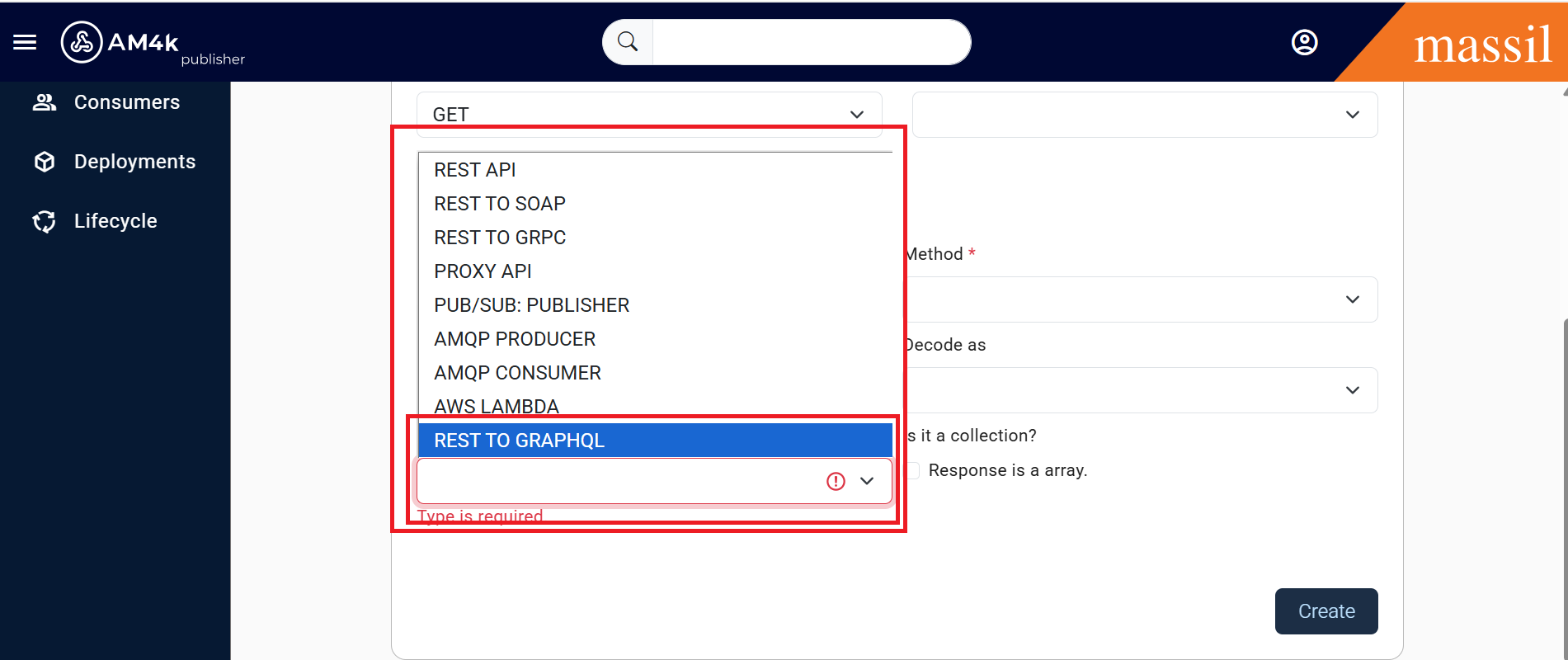Enable the Response is a array checkbox
The image size is (1568, 660).
pos(913,470)
